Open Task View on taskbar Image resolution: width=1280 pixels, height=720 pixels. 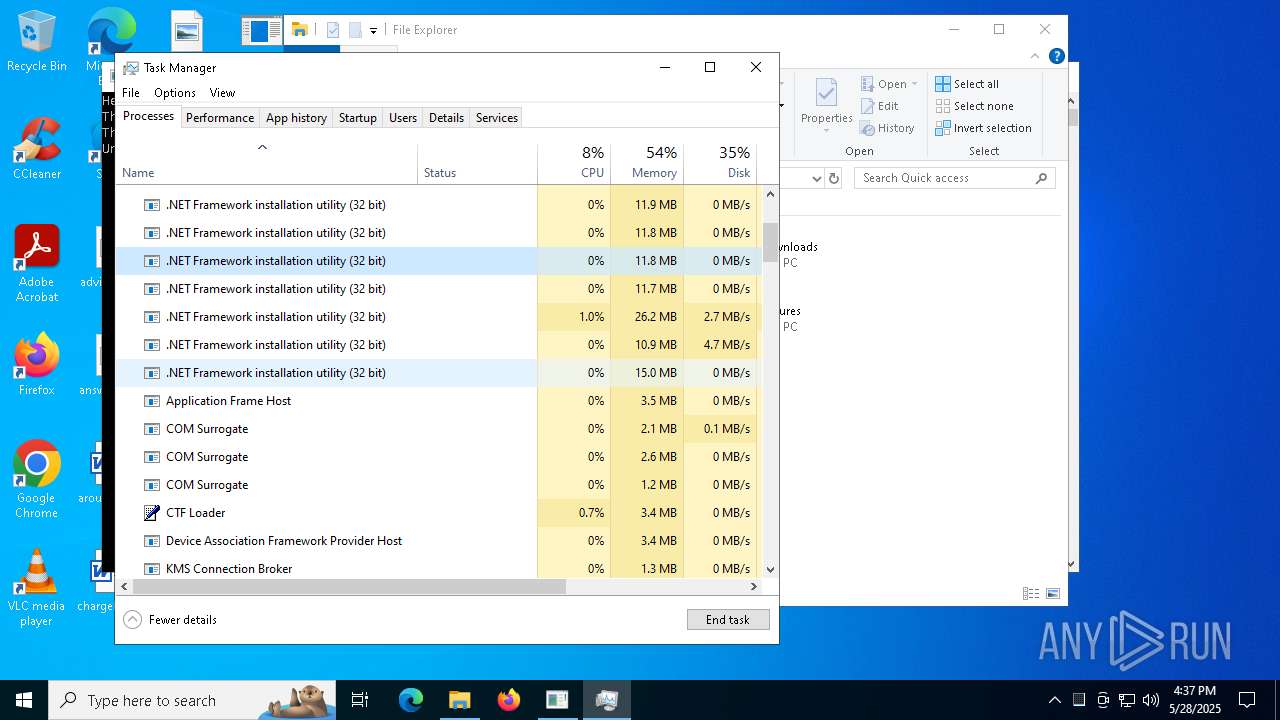[x=360, y=700]
